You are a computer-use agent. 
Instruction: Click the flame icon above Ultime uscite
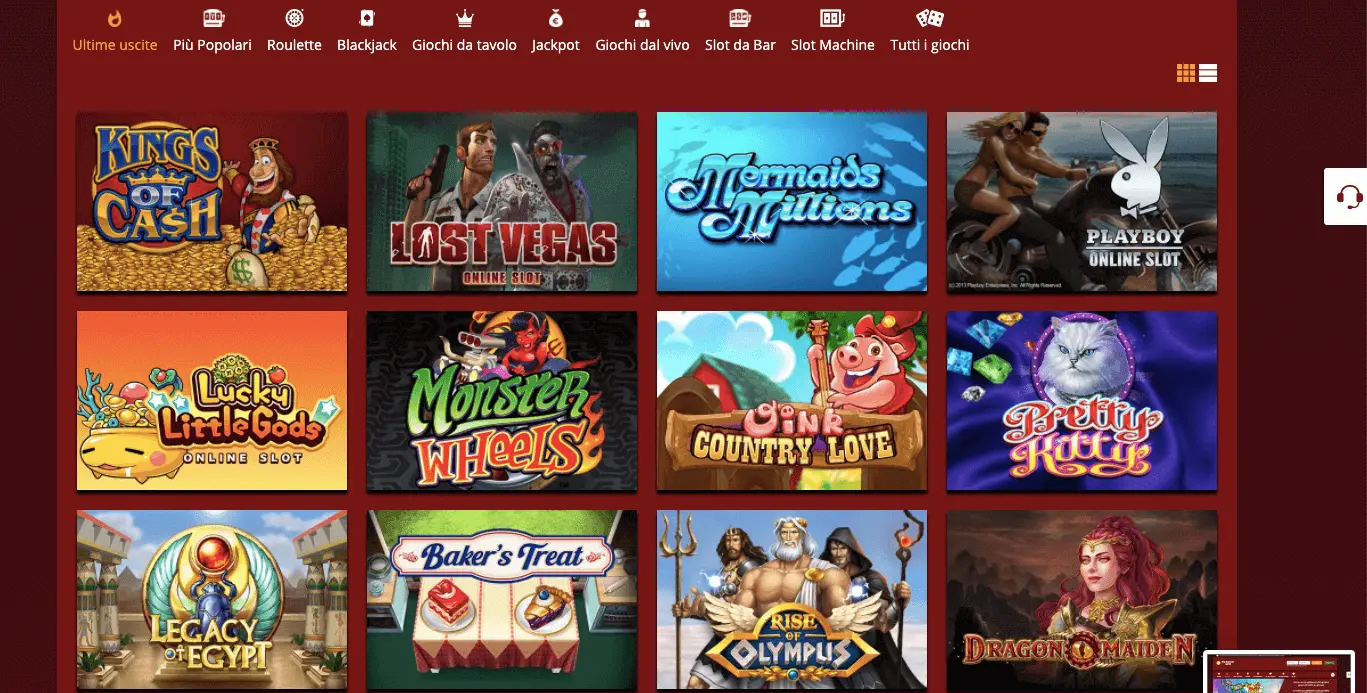point(114,18)
